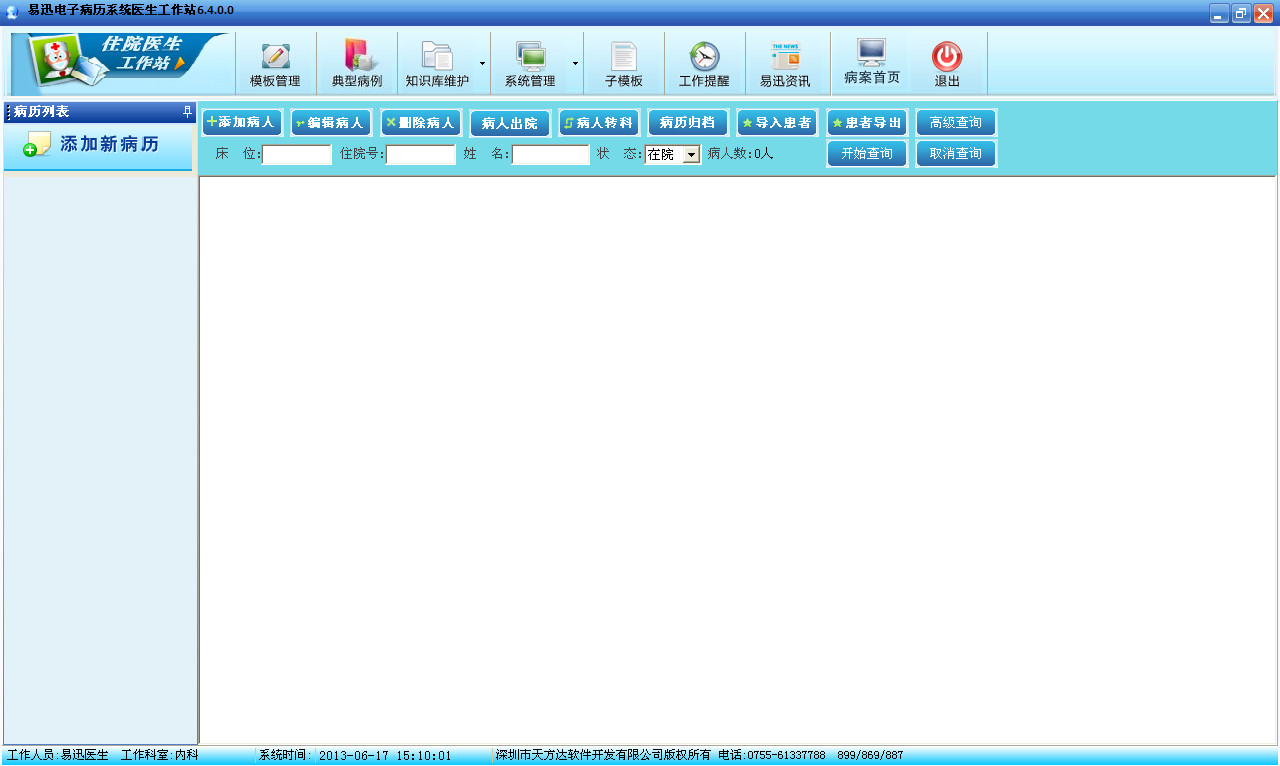Go to 病案首页 monitor icon
Screen dimensions: 1280x766
click(x=871, y=54)
